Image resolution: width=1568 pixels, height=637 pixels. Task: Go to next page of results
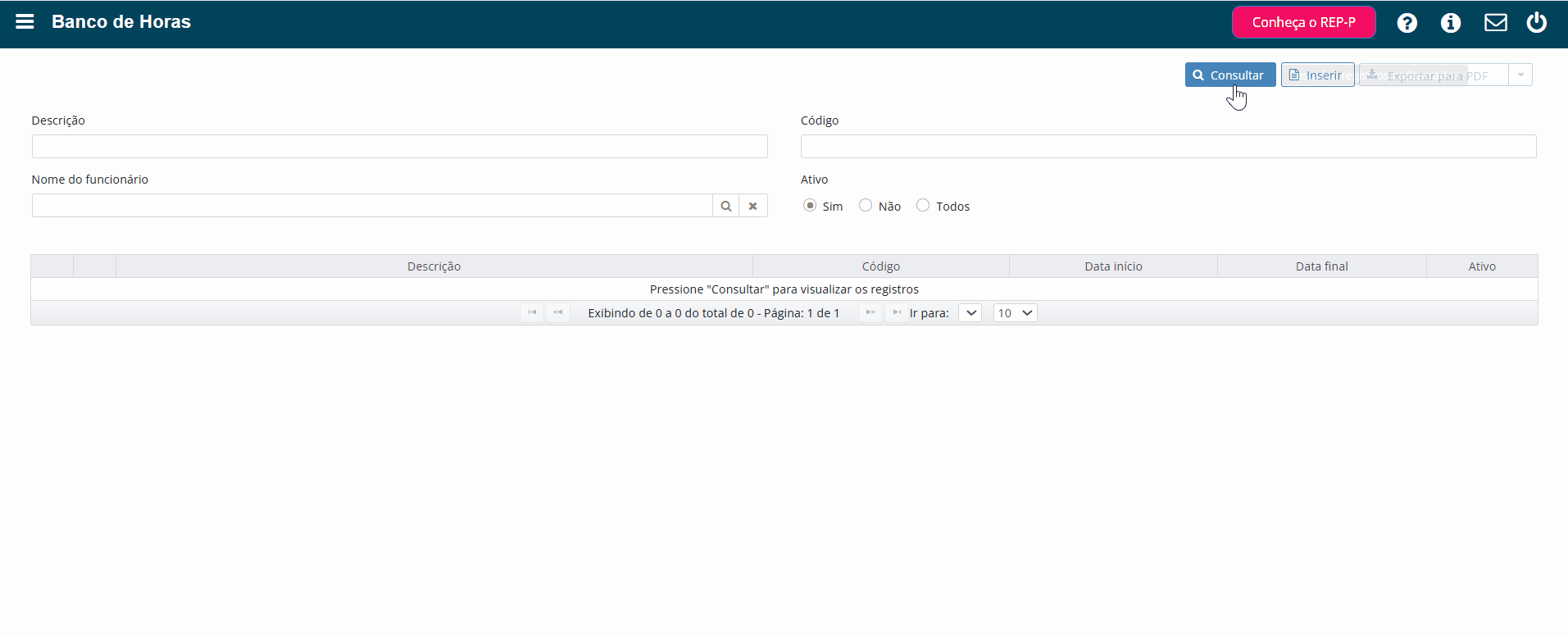coord(870,312)
